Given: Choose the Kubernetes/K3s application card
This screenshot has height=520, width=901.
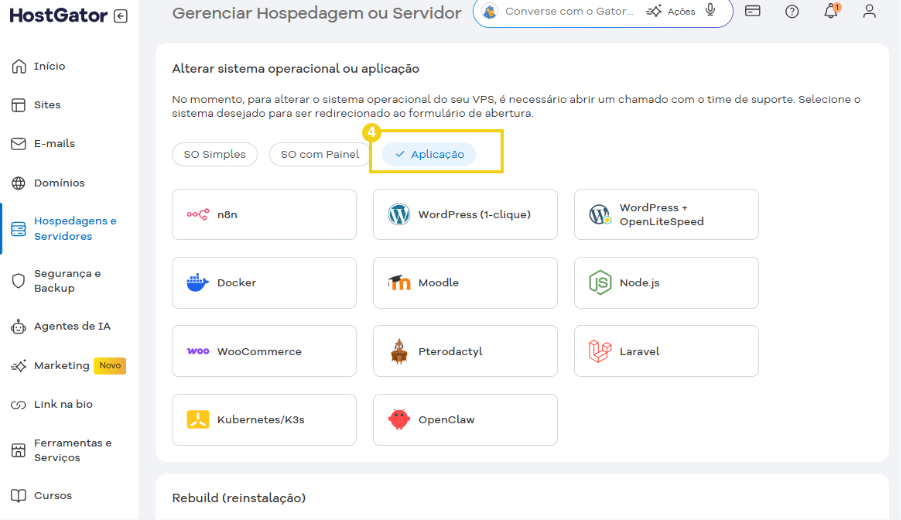Looking at the screenshot, I should (264, 419).
